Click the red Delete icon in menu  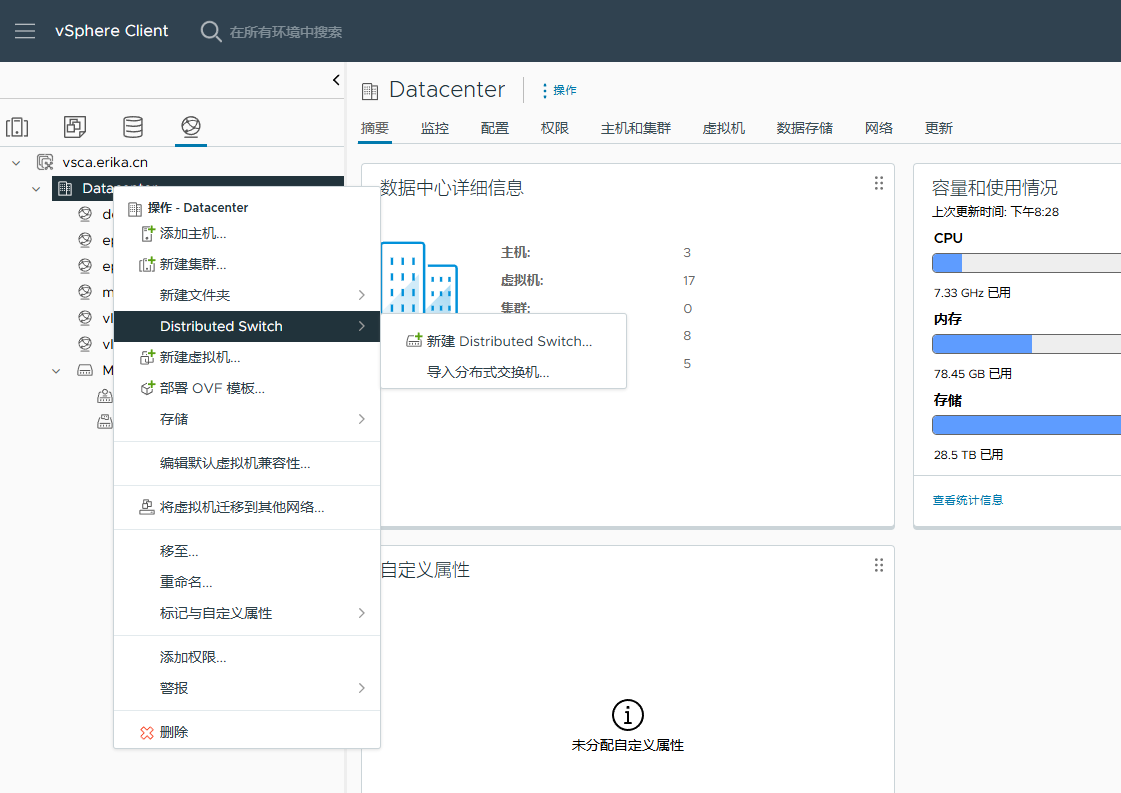(147, 732)
